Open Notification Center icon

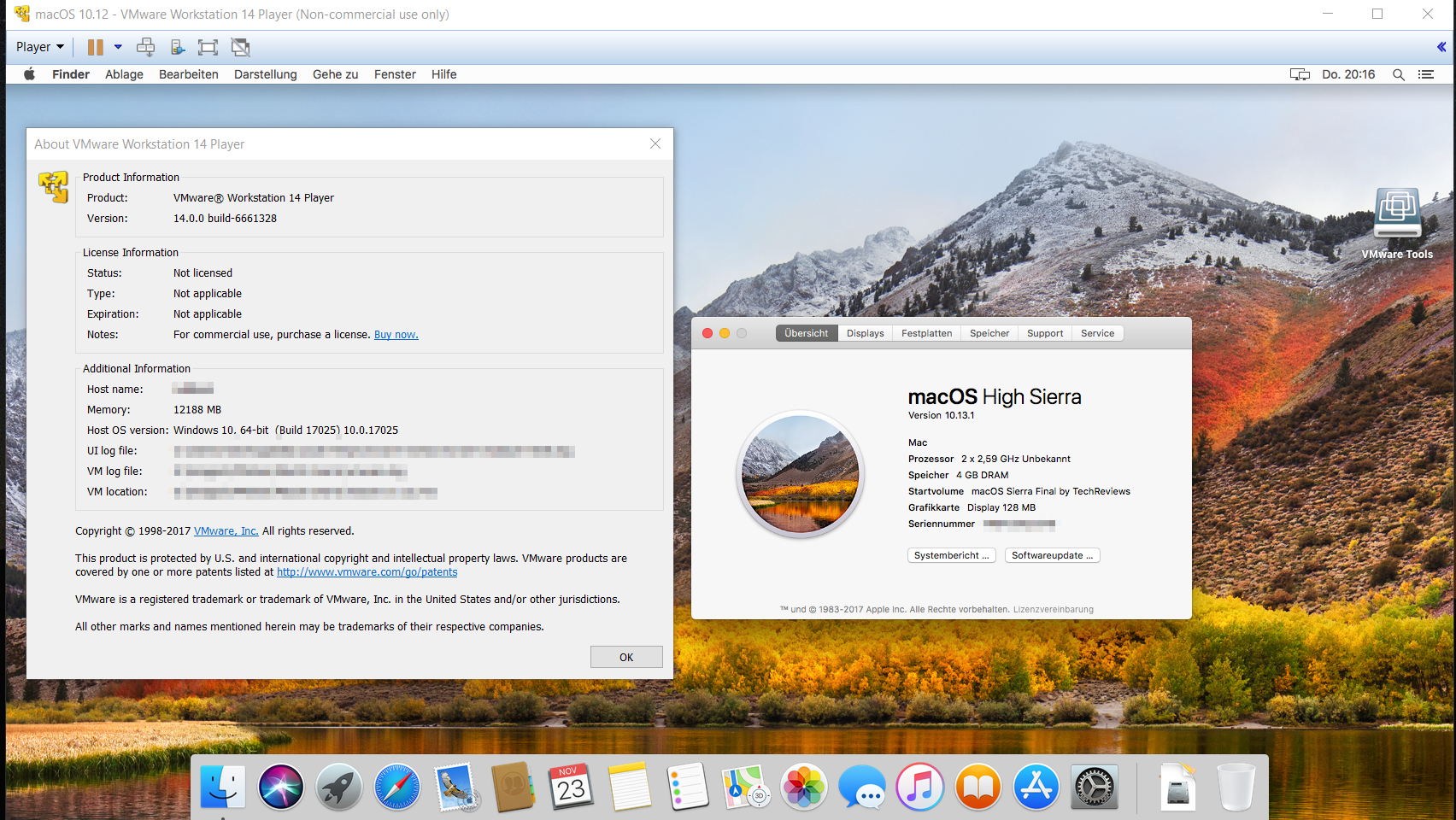[x=1426, y=74]
